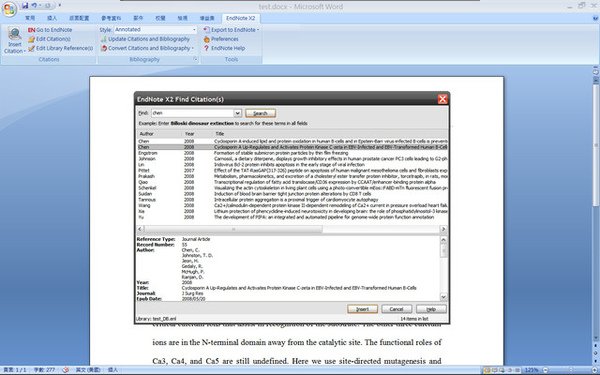Select the Sudan 2008 reference row
This screenshot has height=375, width=600.
click(x=293, y=194)
